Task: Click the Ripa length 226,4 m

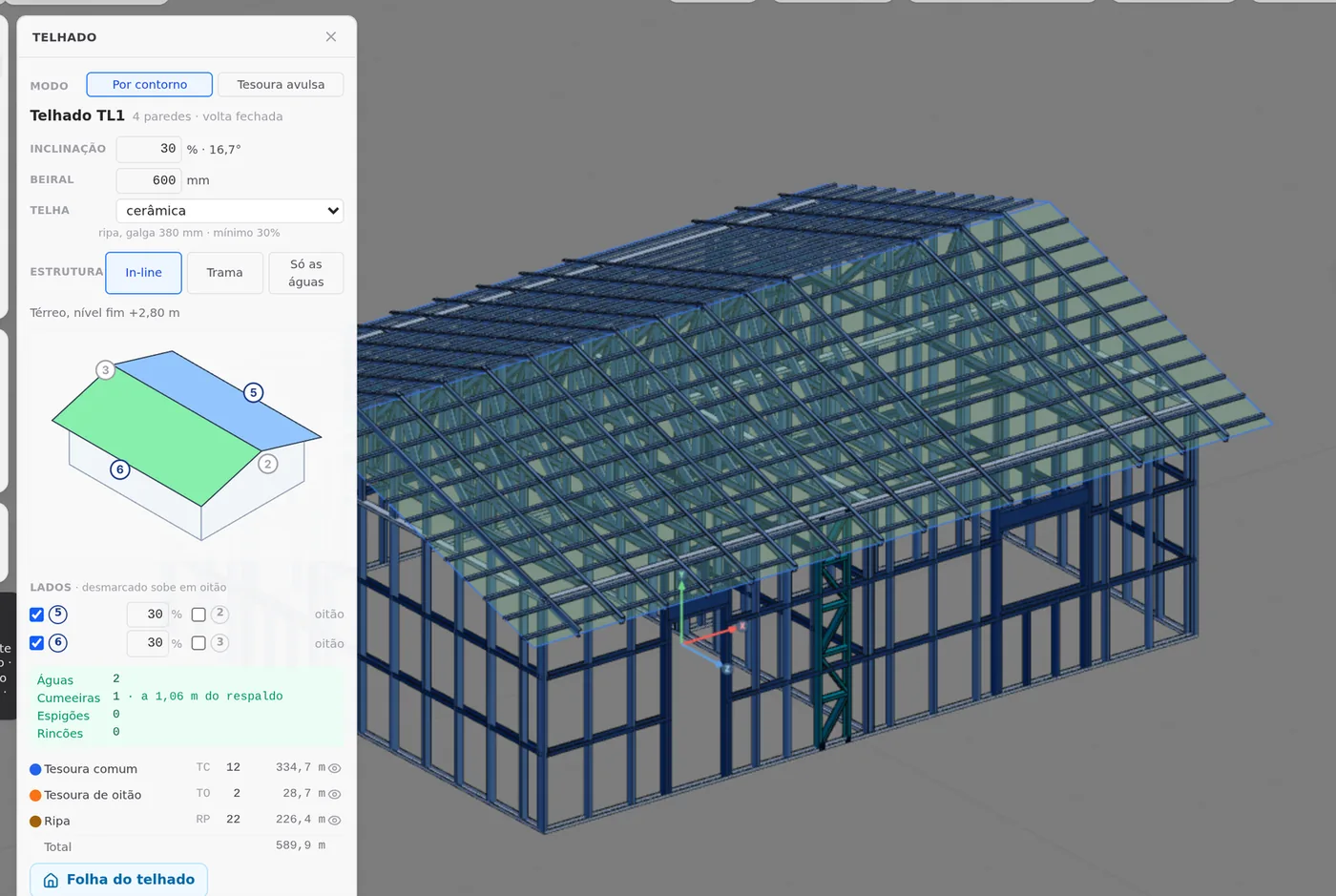Action: (301, 820)
